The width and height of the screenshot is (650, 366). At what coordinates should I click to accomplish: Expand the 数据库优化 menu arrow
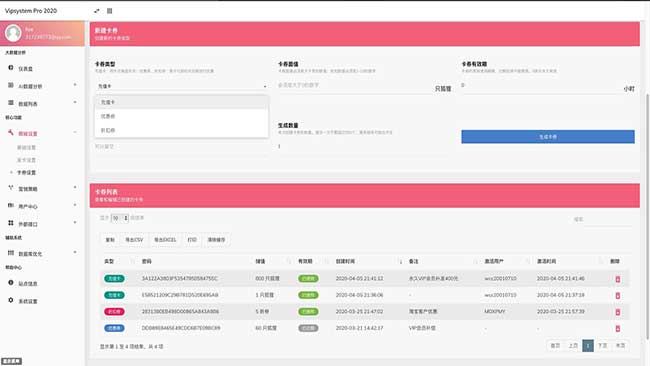coord(75,252)
